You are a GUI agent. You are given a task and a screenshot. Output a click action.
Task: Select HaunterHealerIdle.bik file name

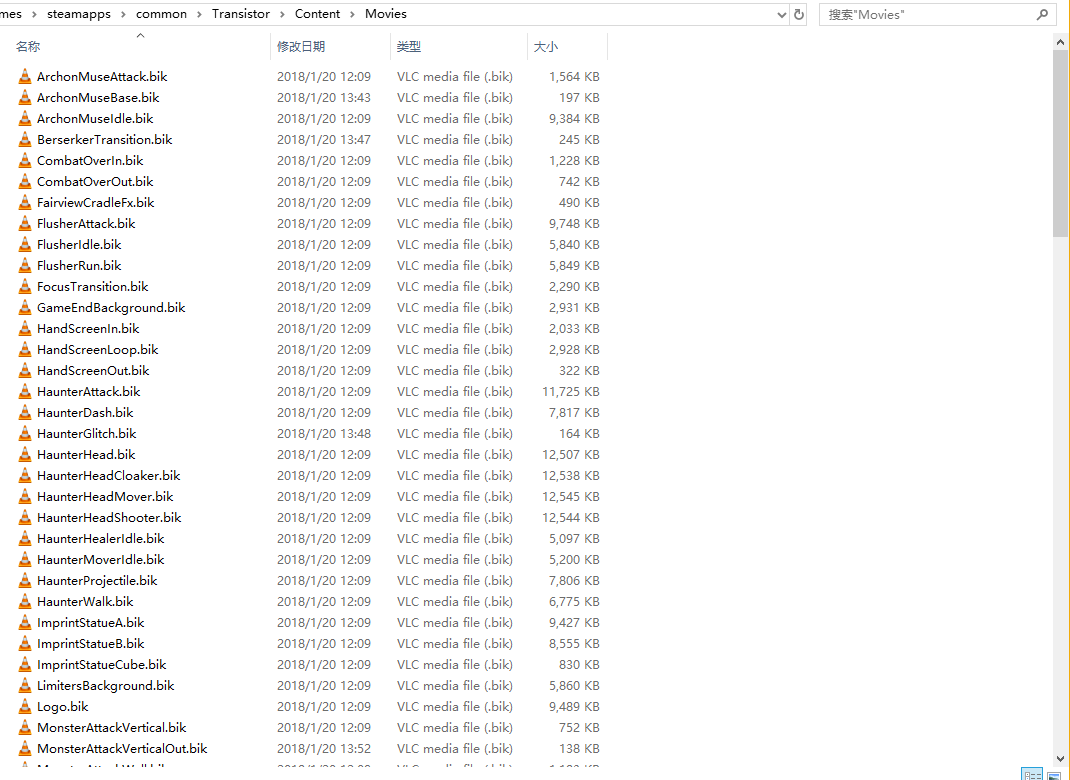click(100, 538)
